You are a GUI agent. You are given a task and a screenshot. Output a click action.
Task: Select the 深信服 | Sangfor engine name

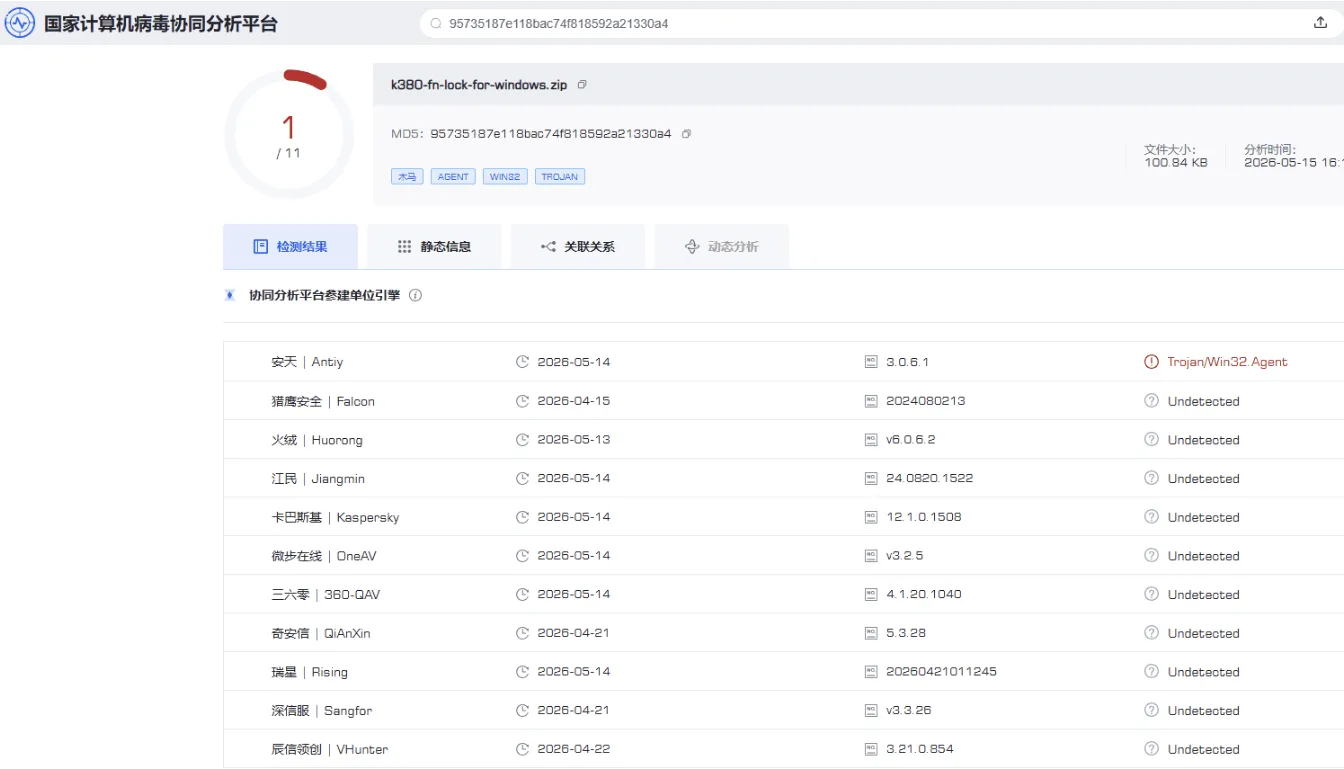tap(322, 711)
